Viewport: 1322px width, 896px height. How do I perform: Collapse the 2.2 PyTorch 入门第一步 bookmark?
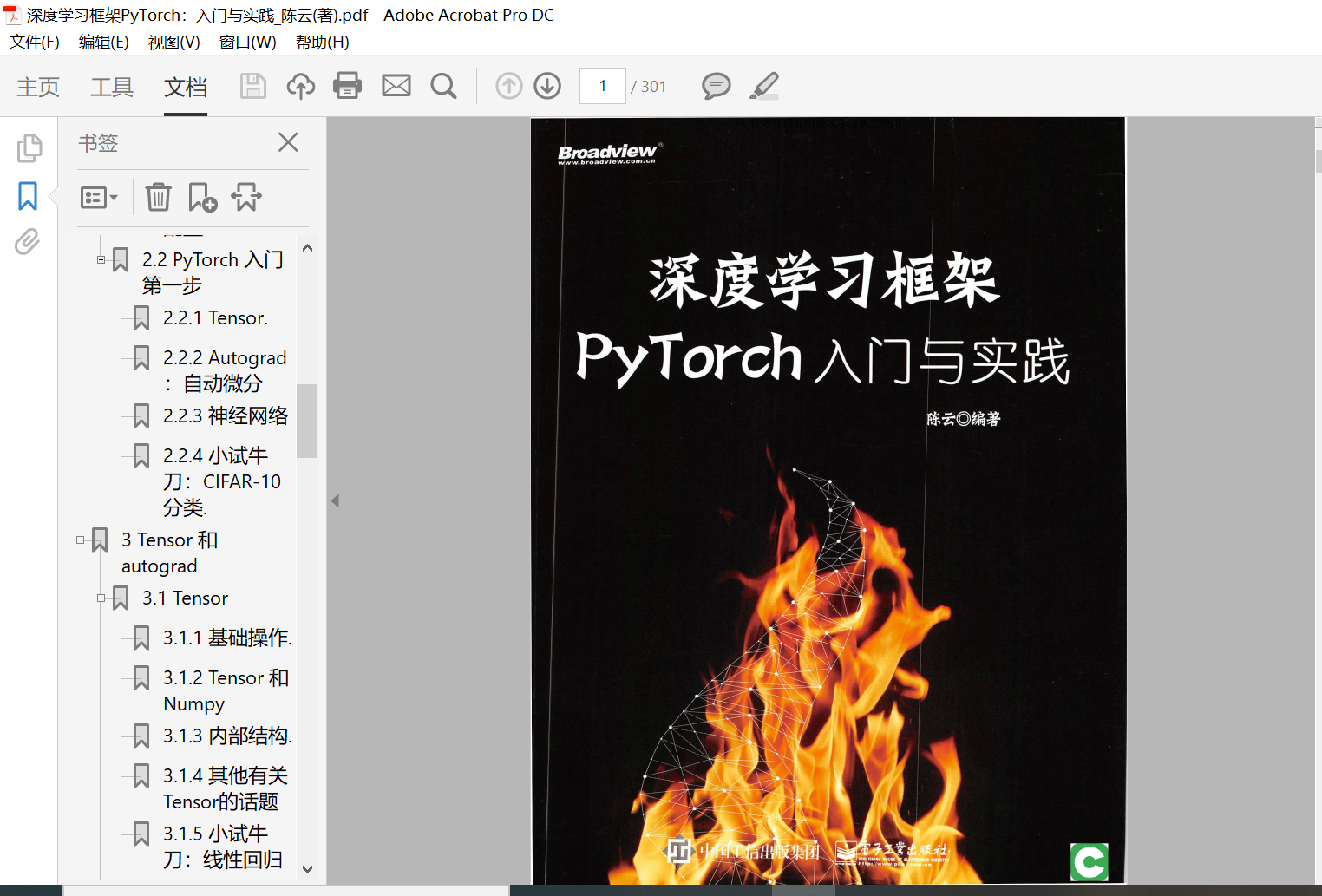[x=101, y=259]
